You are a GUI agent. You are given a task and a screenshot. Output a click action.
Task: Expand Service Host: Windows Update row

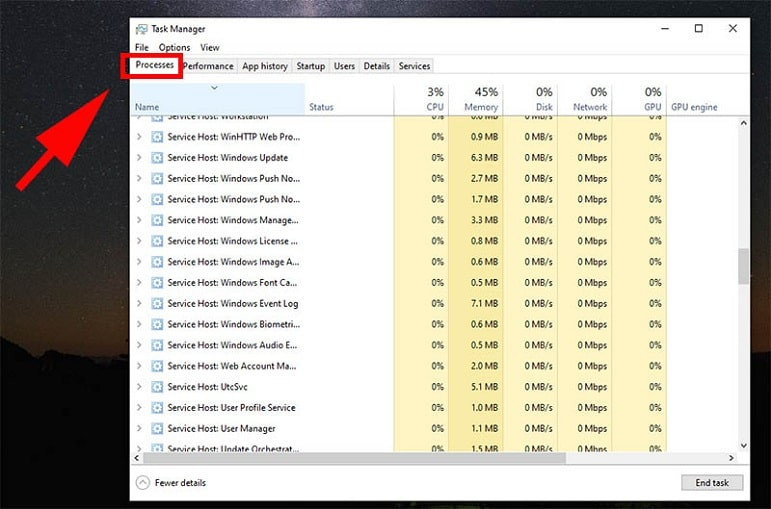[x=139, y=157]
